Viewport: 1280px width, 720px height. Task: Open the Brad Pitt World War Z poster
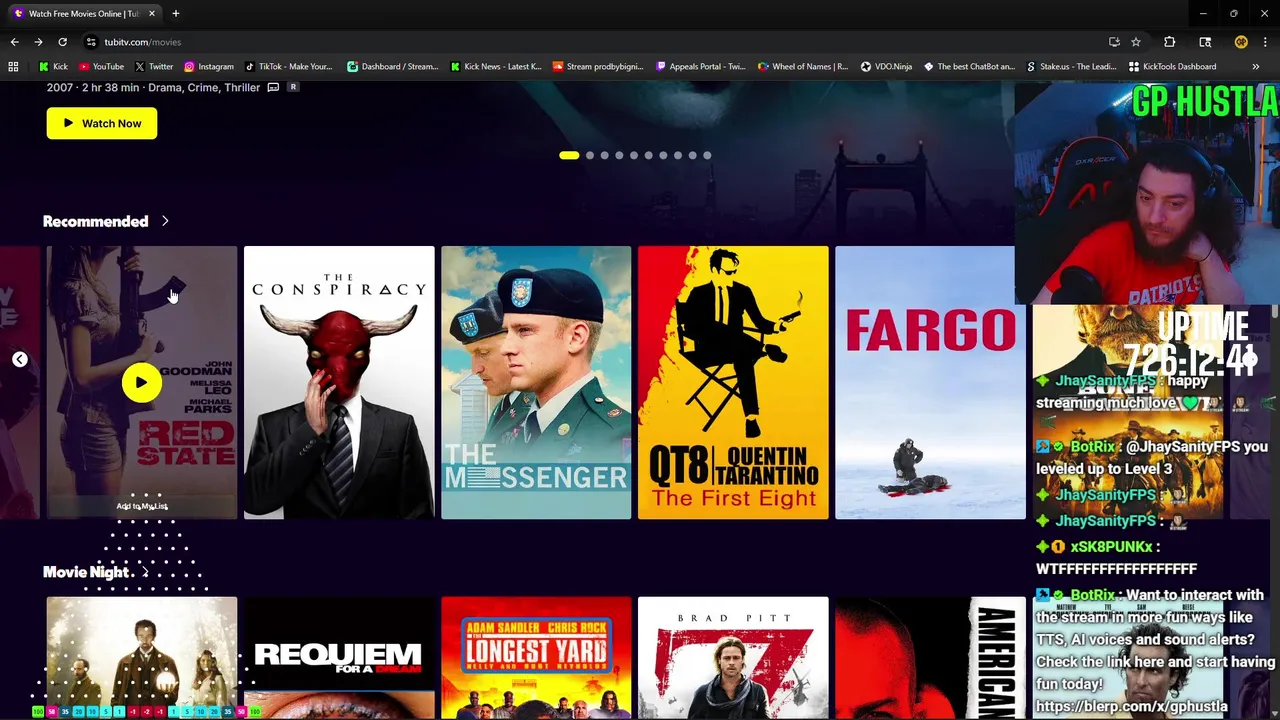(x=733, y=658)
